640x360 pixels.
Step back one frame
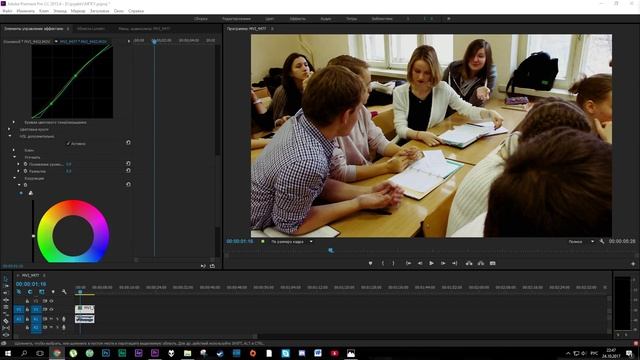(420, 263)
